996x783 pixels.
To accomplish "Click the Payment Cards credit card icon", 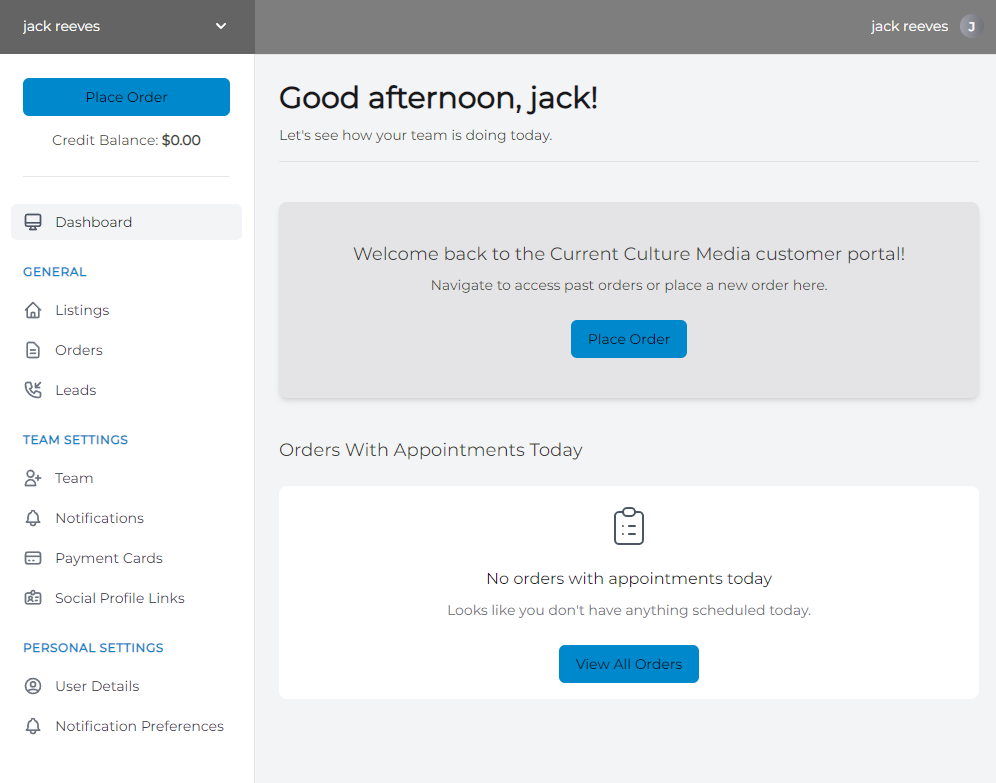I will click(33, 558).
